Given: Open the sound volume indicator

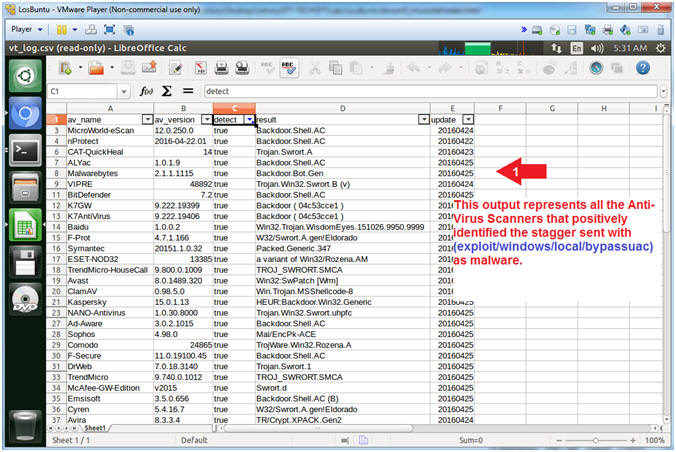Looking at the screenshot, I should pyautogui.click(x=597, y=48).
